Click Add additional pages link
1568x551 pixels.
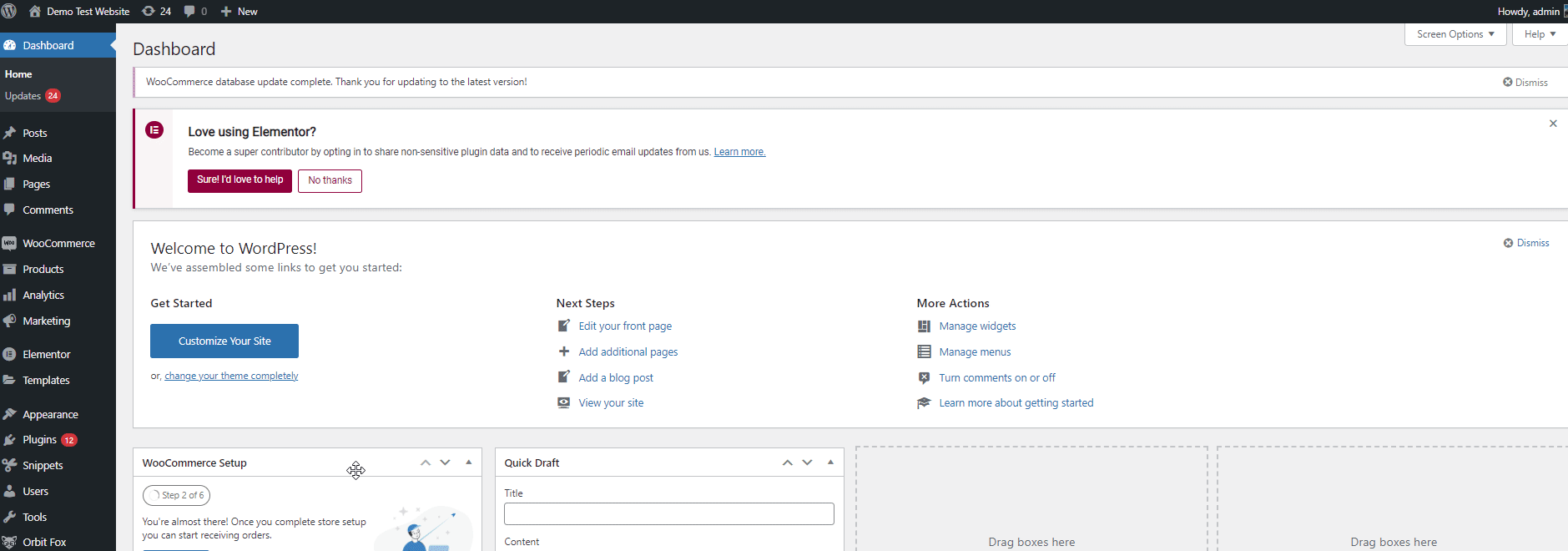click(x=628, y=352)
